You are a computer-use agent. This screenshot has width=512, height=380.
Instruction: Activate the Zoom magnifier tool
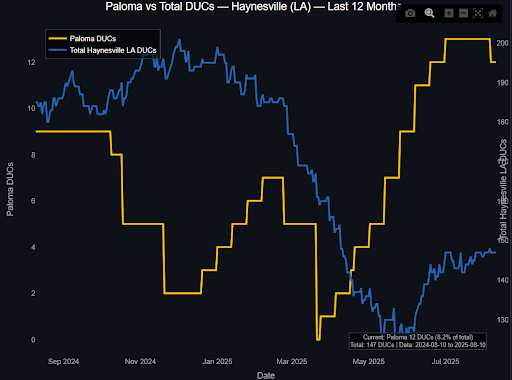(x=429, y=13)
